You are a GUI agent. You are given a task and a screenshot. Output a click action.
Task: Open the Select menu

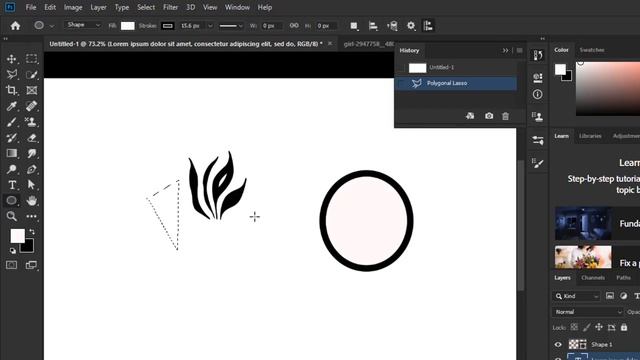[146, 7]
